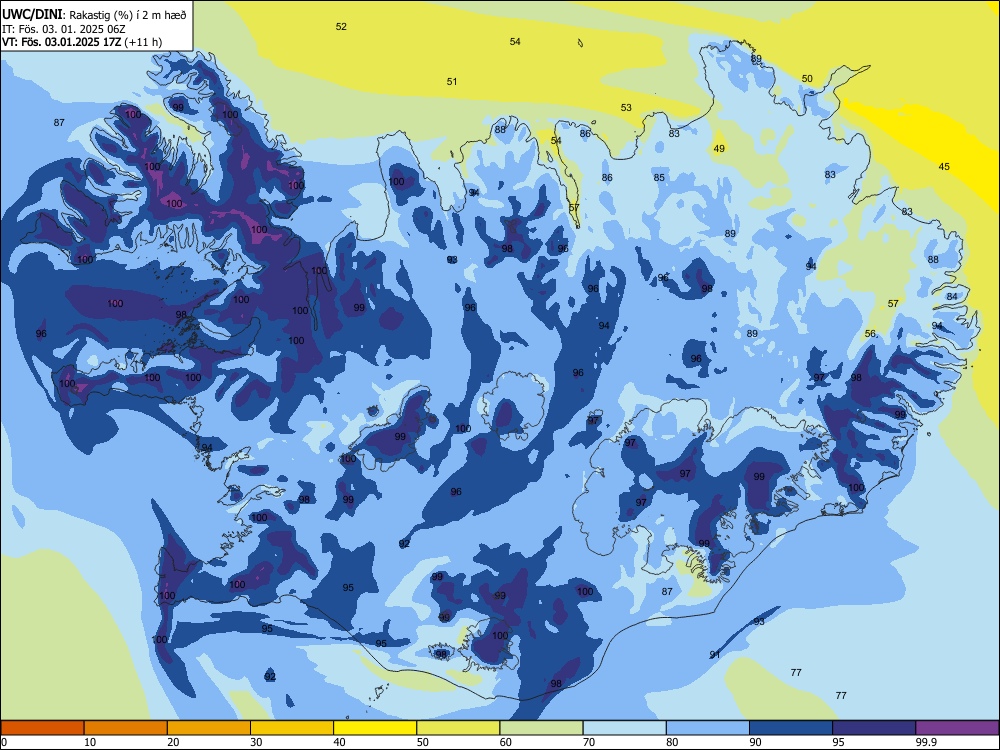The image size is (1000, 750).
Task: Click the dark navy 95–99.9 legend swatch
Action: 874,728
